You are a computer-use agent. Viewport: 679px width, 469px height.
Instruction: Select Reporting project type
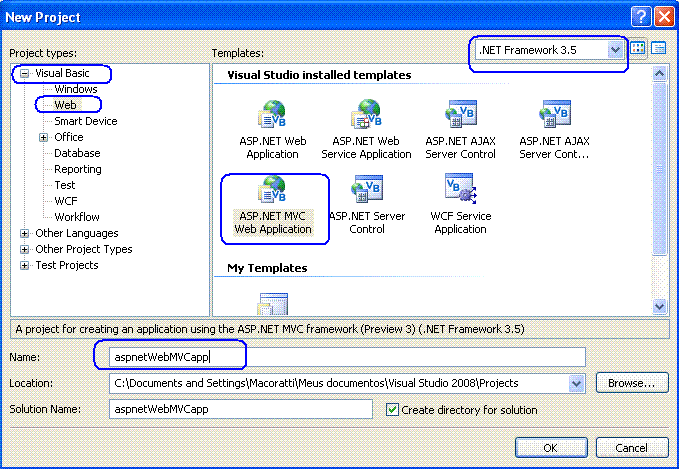click(78, 169)
